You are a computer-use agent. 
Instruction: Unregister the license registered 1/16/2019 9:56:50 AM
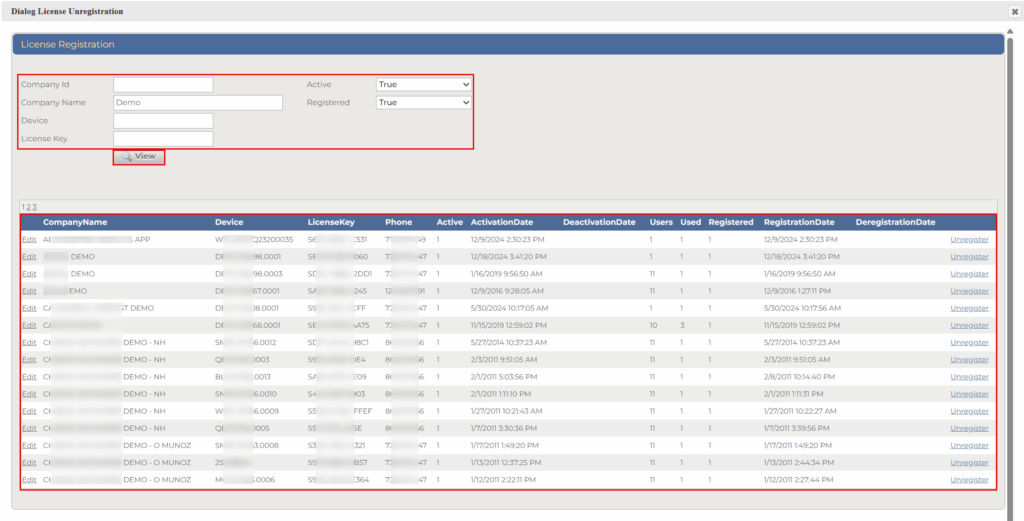pos(969,274)
